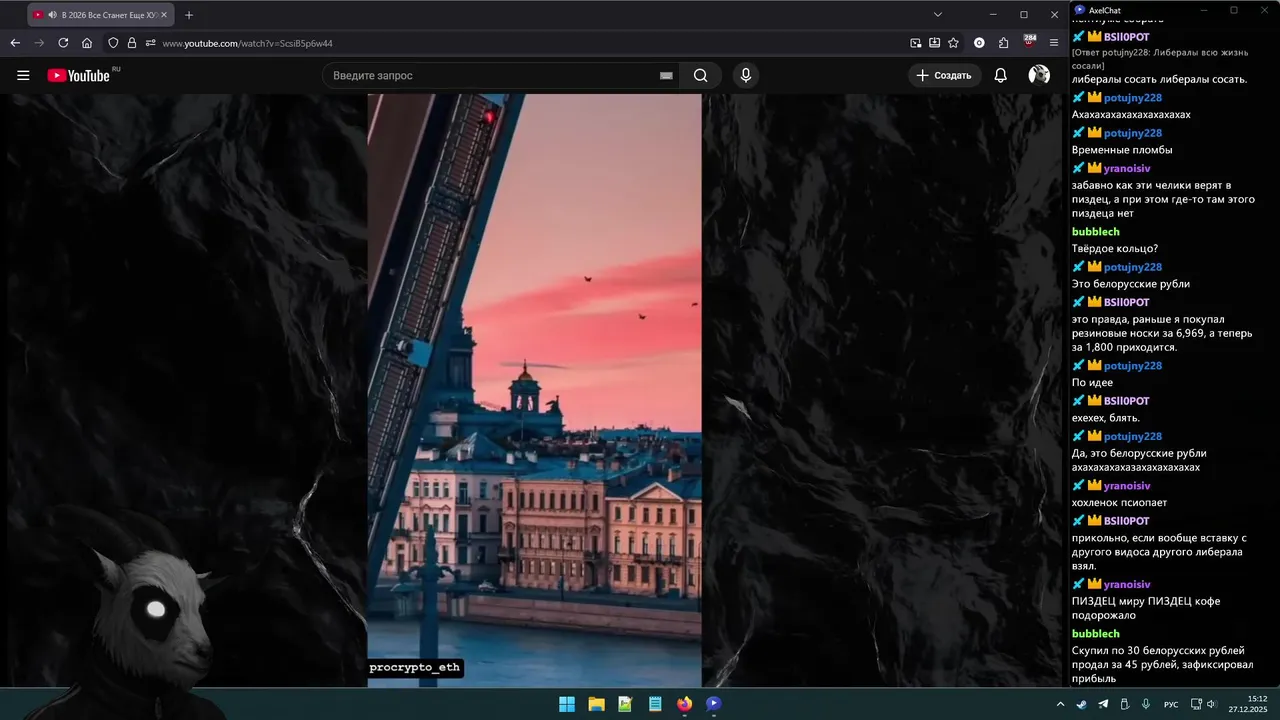Click BSII0POT name above 'ехехех, блять.'
Viewport: 1280px width, 720px height.
pos(1127,401)
